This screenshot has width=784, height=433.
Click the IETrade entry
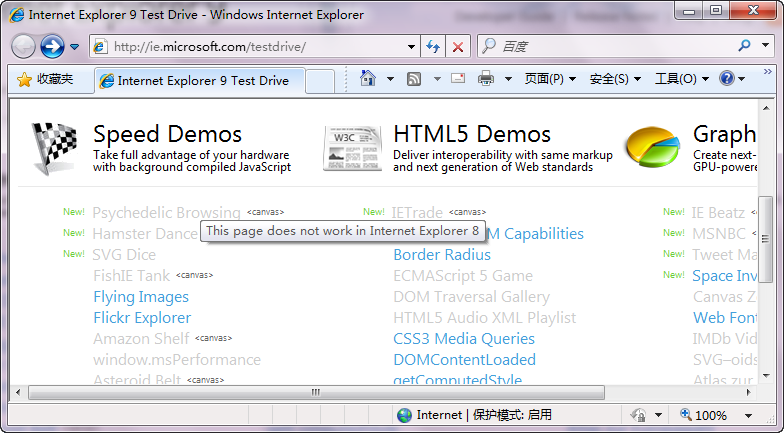tap(417, 213)
